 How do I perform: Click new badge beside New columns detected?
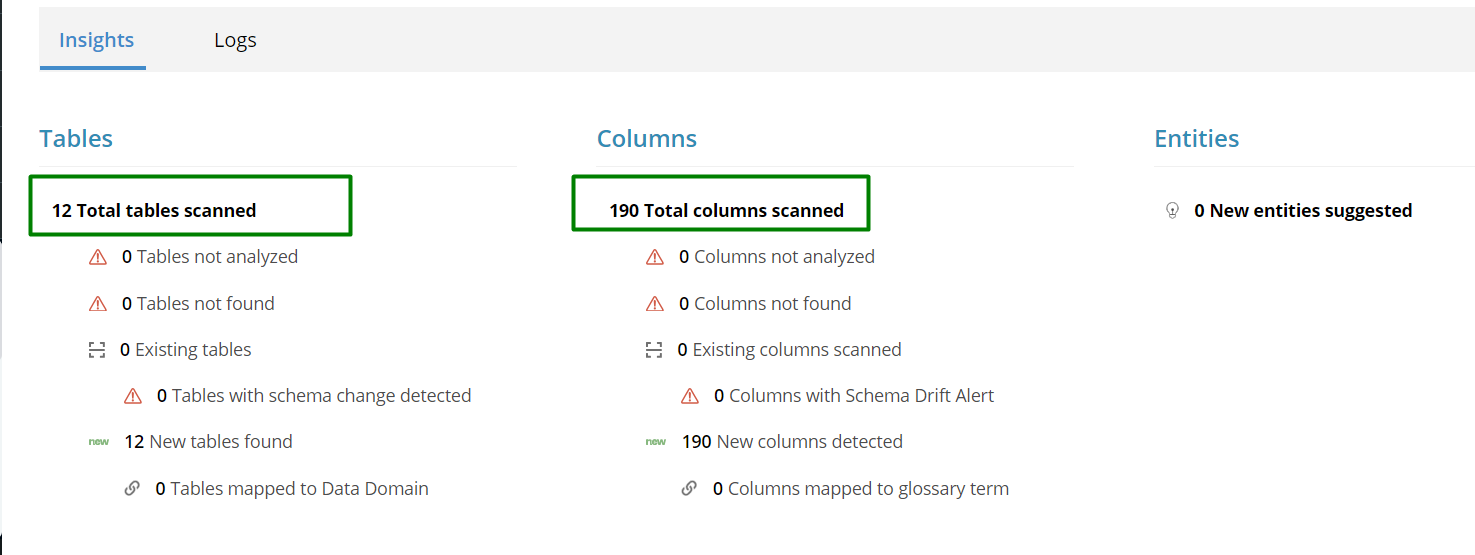(x=656, y=442)
